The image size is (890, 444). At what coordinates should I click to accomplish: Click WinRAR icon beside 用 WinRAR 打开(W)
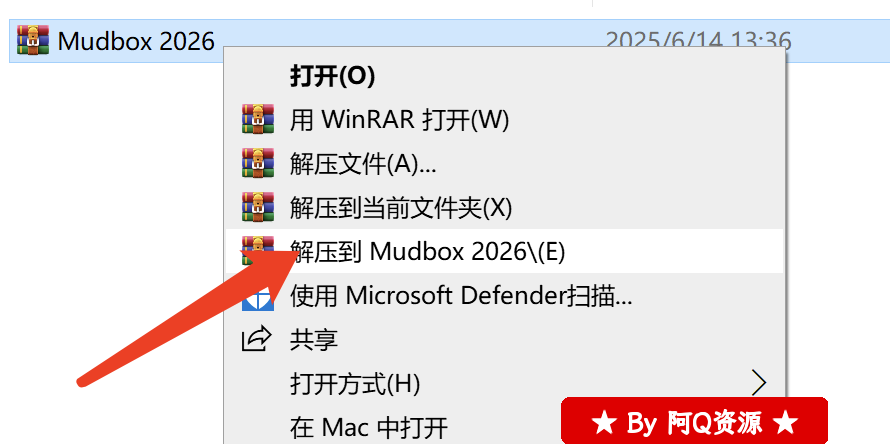[258, 119]
